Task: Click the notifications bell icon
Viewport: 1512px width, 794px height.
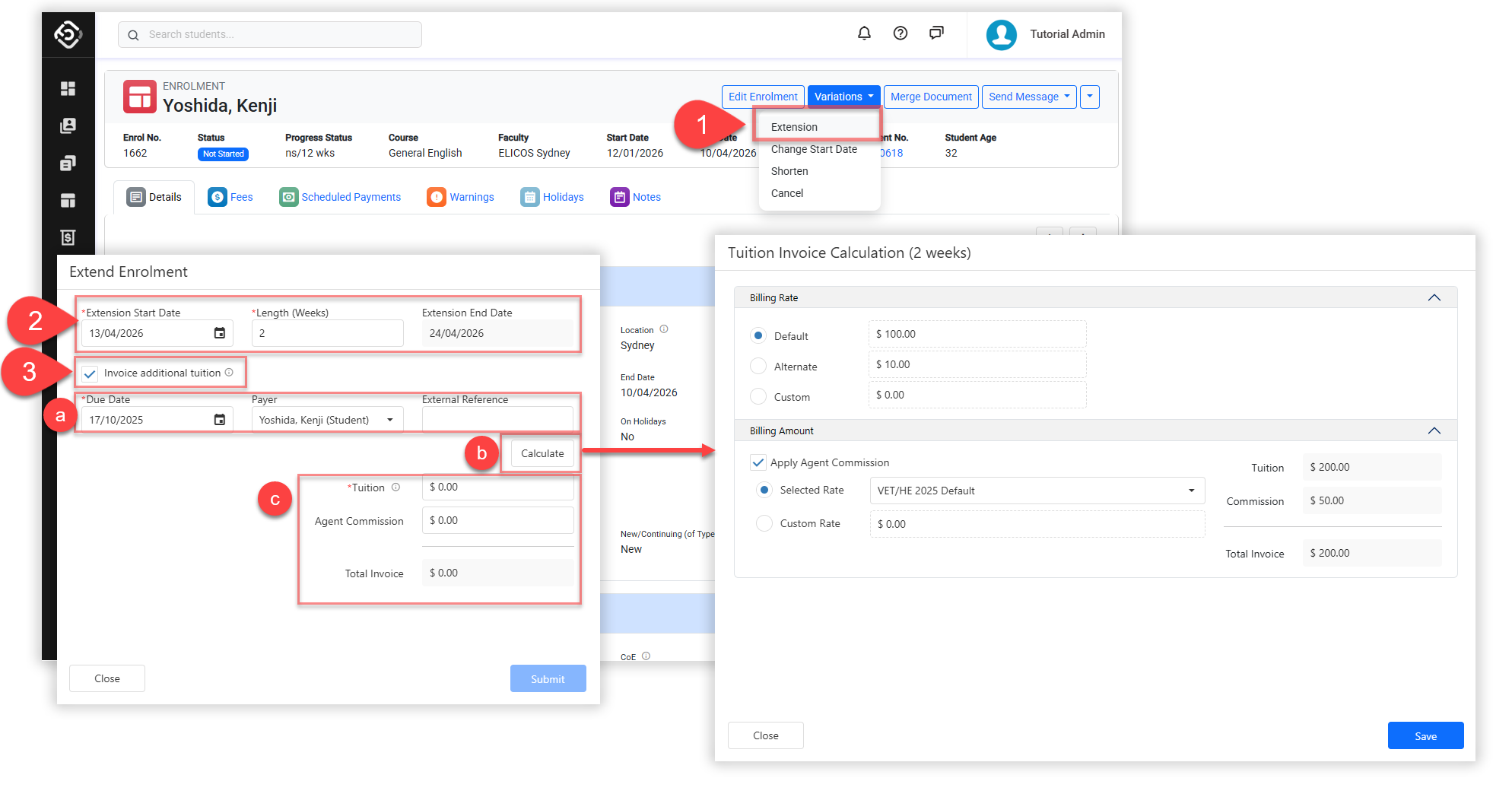Action: click(x=864, y=33)
